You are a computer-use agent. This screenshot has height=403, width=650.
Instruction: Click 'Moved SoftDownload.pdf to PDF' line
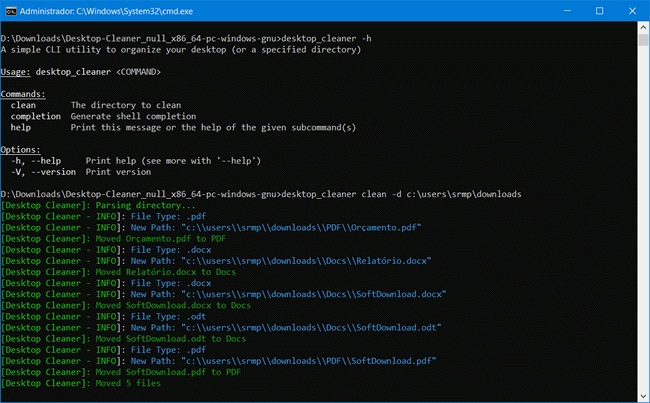pyautogui.click(x=121, y=372)
